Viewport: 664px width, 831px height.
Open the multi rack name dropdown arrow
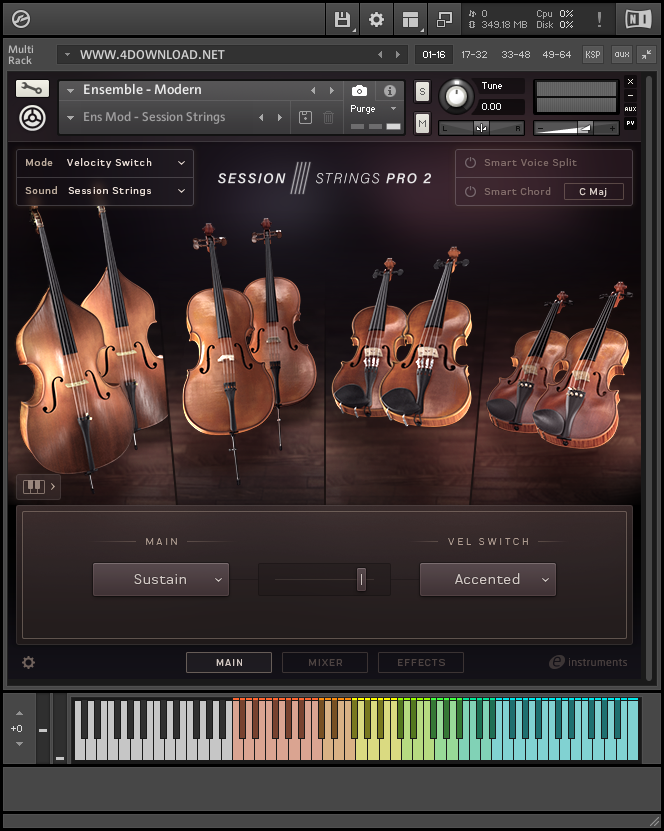(x=67, y=54)
